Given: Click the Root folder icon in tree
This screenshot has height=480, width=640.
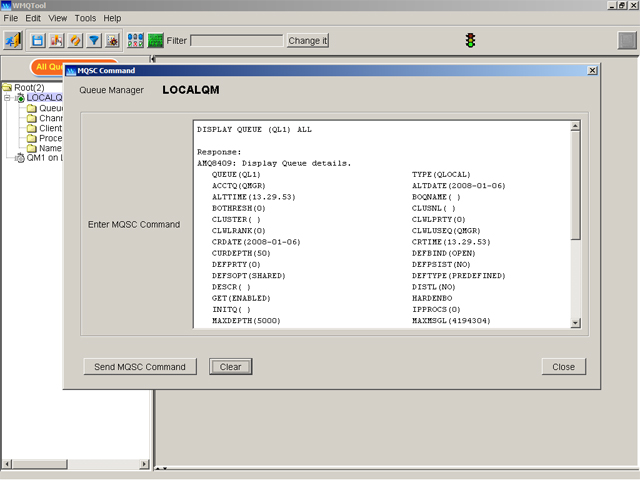Looking at the screenshot, I should pyautogui.click(x=7, y=87).
